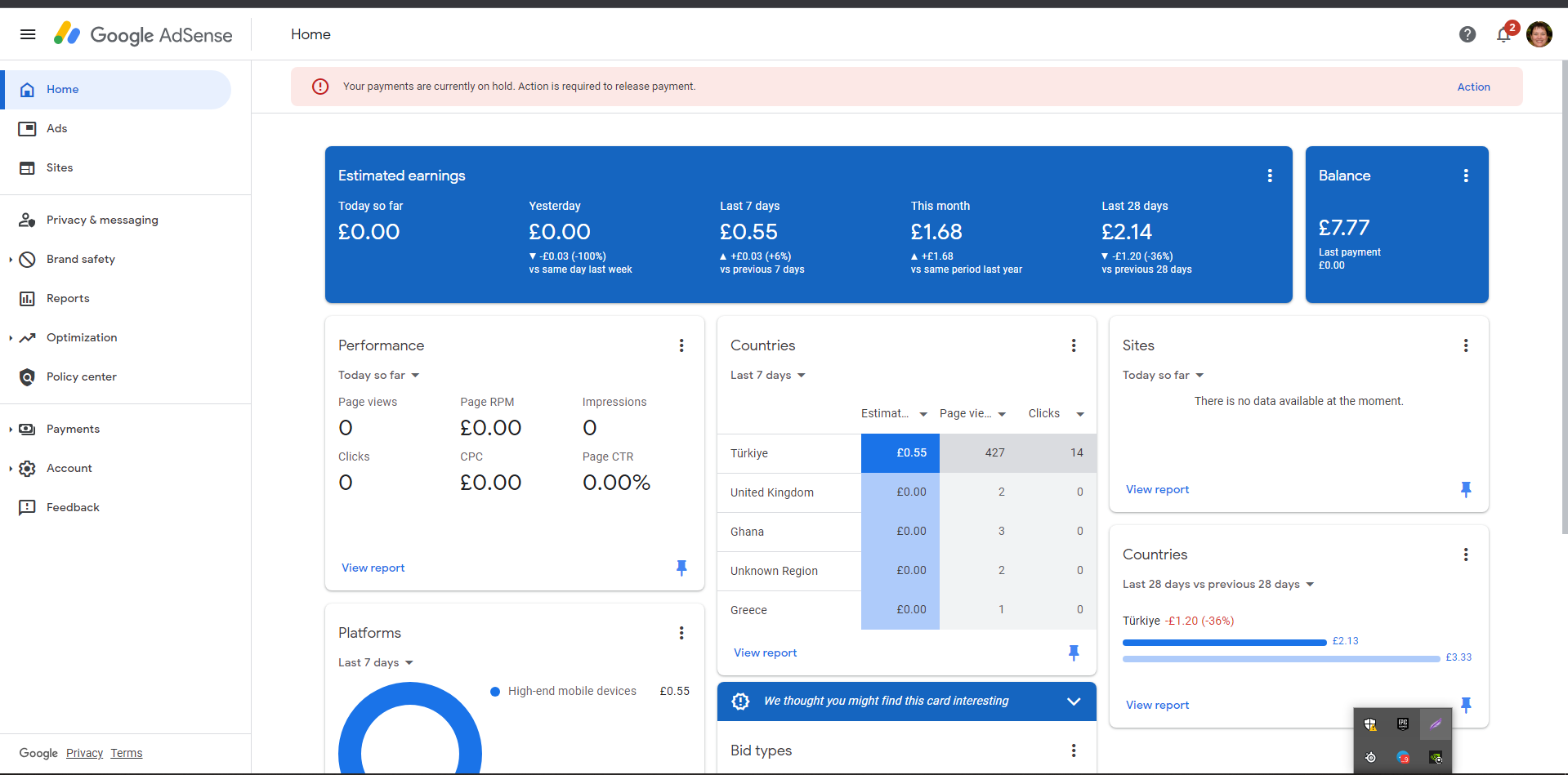Expand the Account sidebar arrow

(10, 469)
